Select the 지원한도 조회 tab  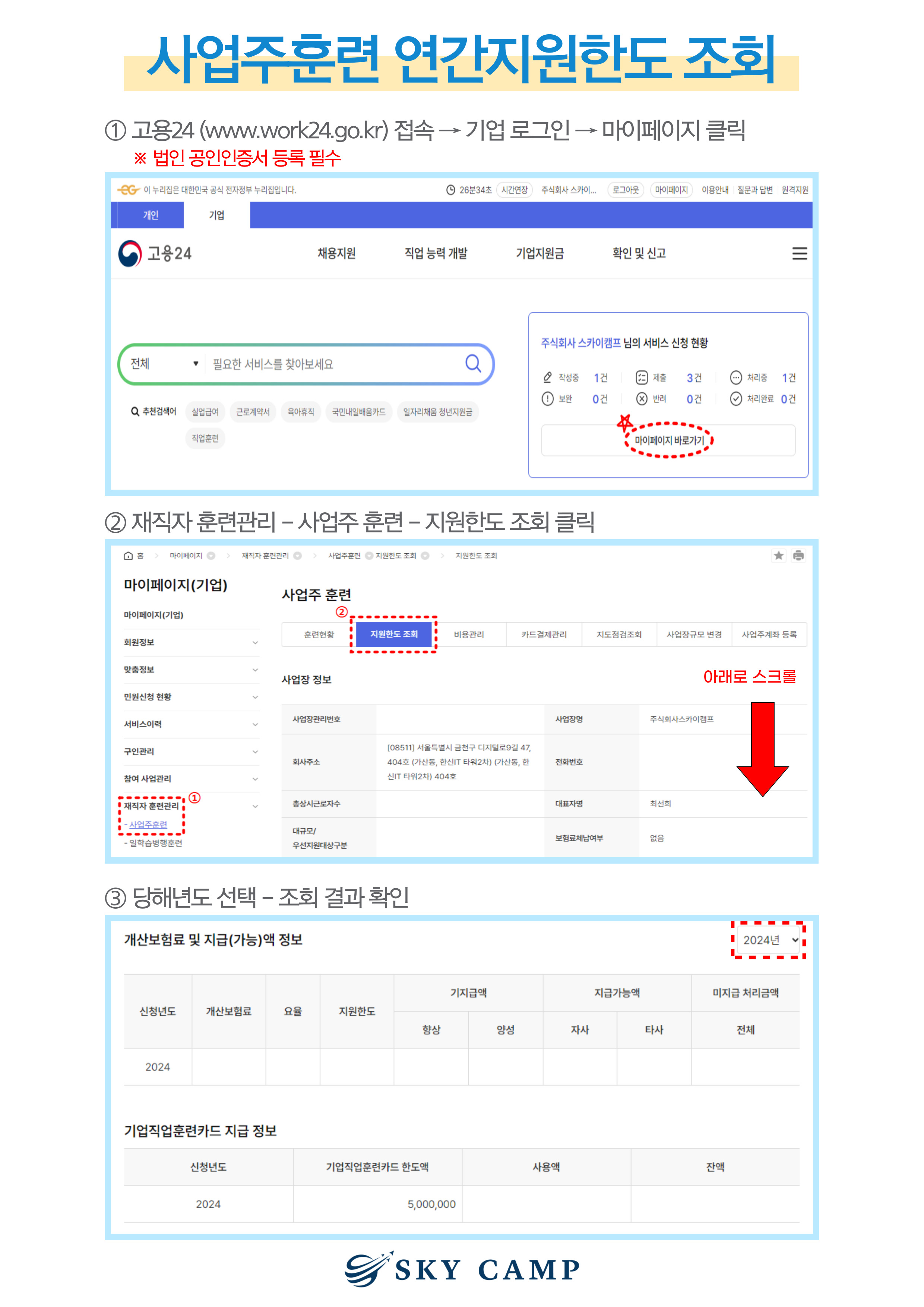click(393, 634)
